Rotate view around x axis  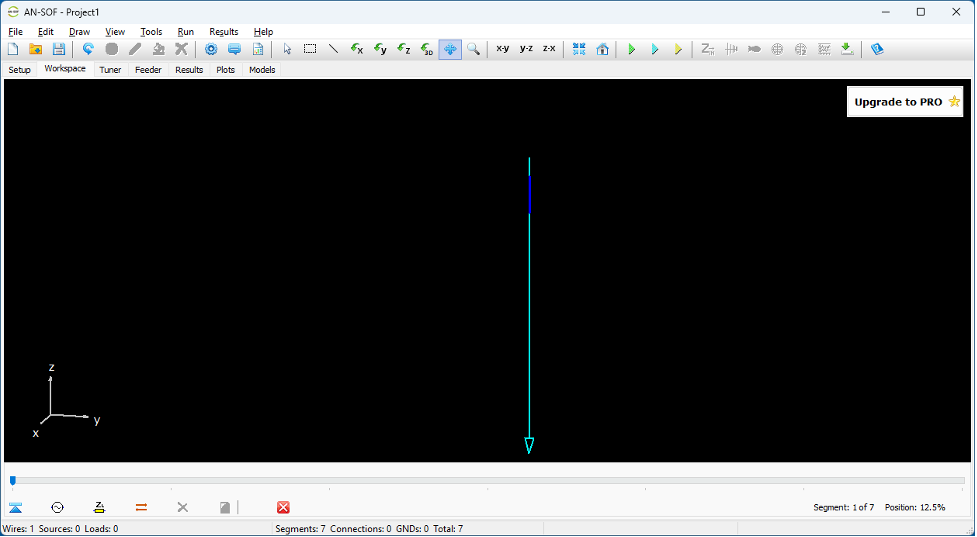click(356, 49)
